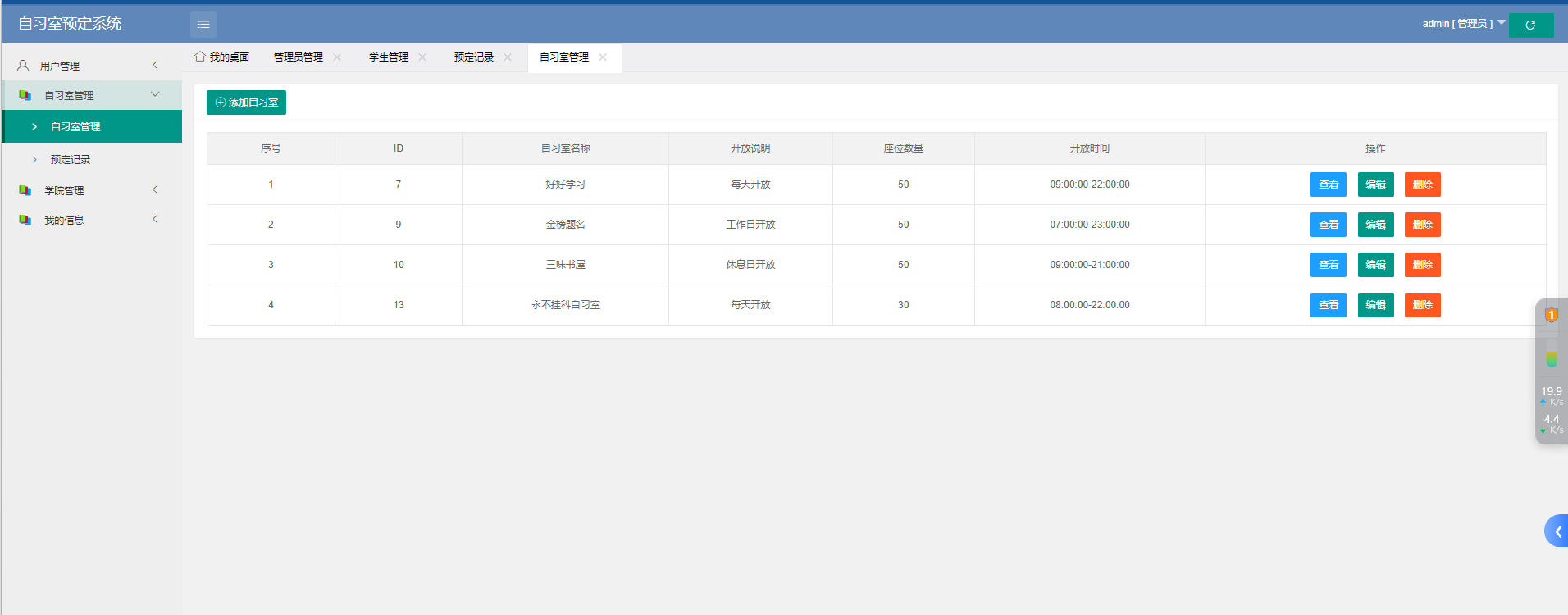Close the 学生管理 tab
Screen dimensions: 1568x615
(422, 57)
